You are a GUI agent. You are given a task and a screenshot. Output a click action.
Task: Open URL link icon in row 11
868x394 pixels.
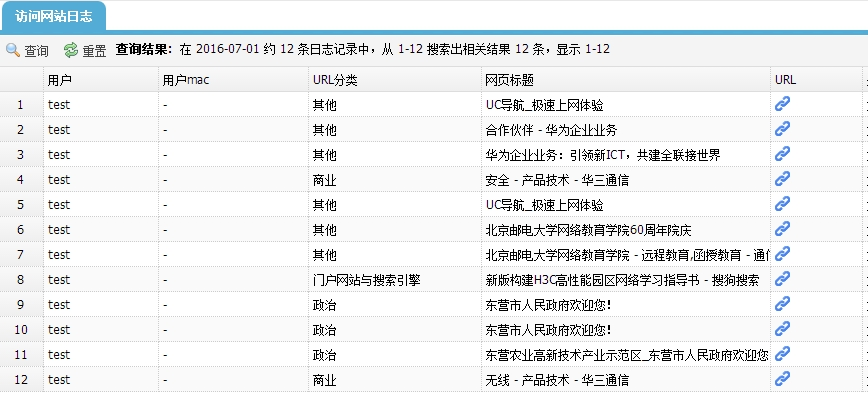click(x=782, y=353)
